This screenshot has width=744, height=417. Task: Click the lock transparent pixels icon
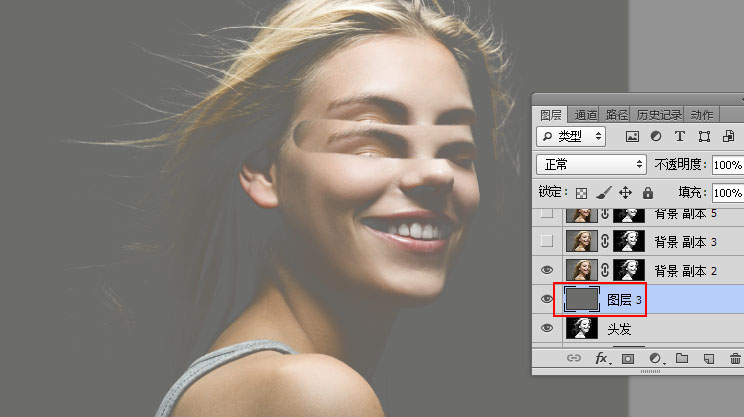[x=581, y=192]
